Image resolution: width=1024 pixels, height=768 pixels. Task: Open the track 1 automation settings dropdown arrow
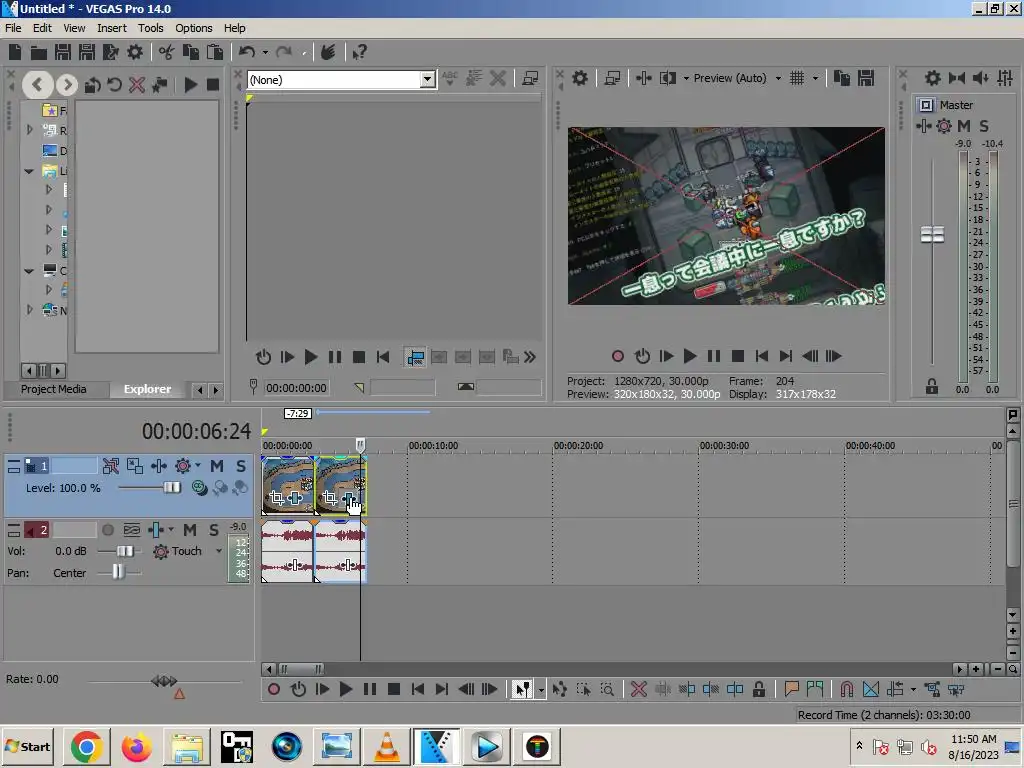pos(198,466)
